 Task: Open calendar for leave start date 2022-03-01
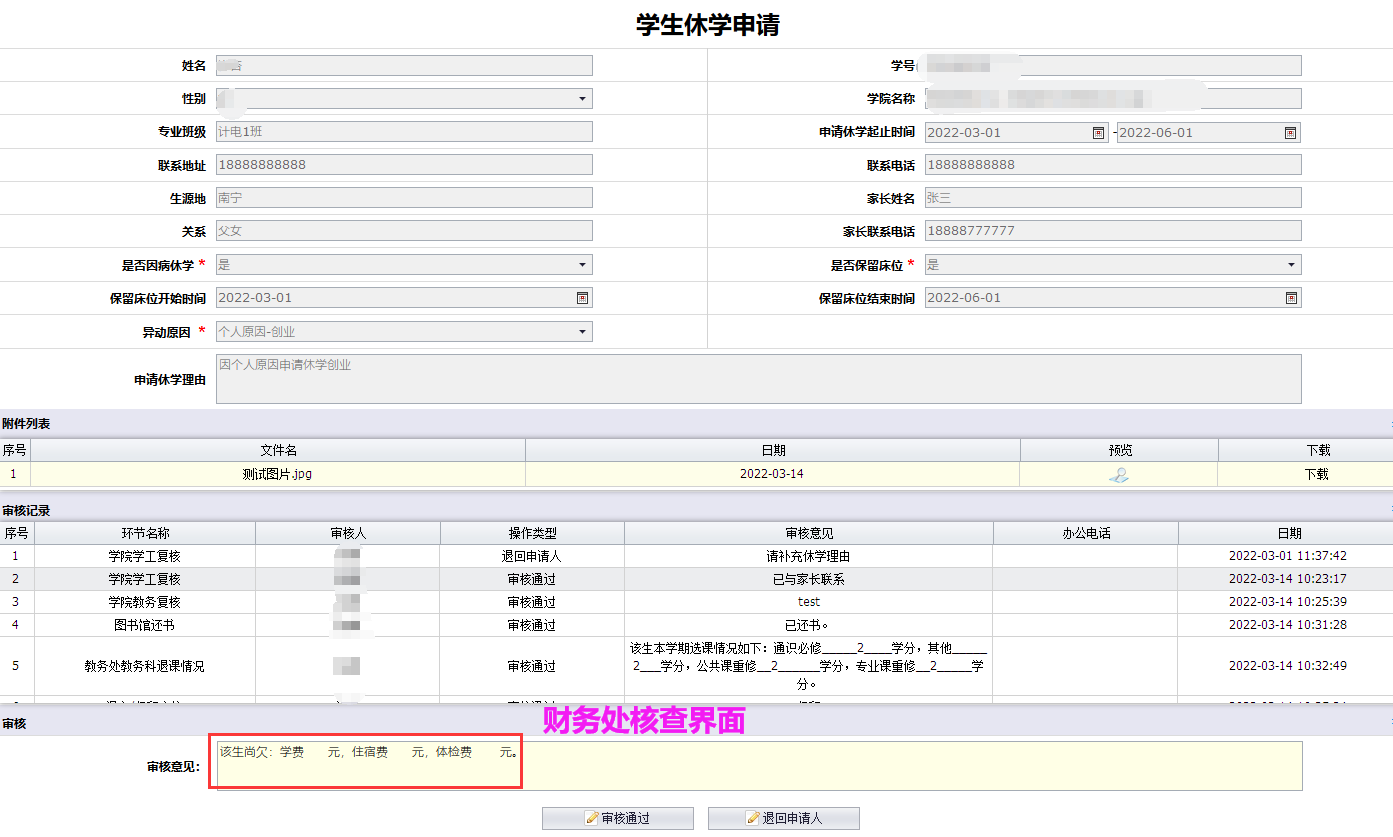(1098, 133)
